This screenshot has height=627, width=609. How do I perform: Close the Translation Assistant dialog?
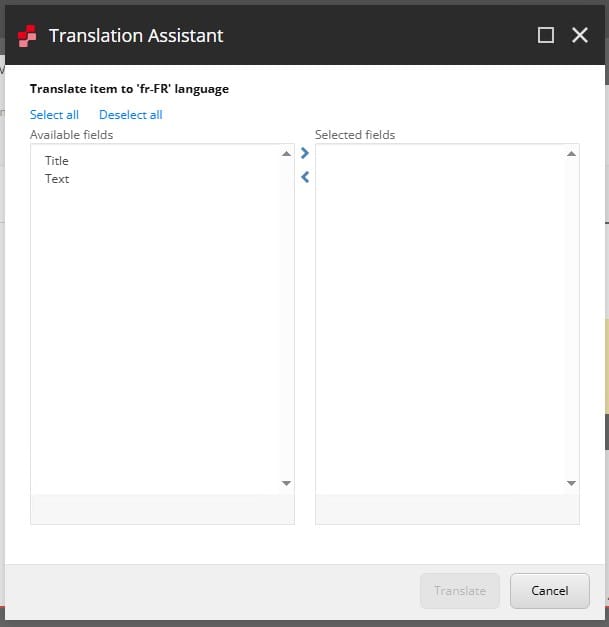point(580,35)
